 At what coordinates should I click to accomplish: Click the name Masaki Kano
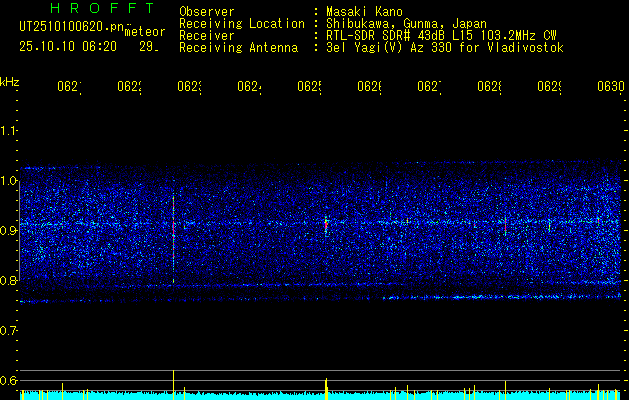(364, 11)
